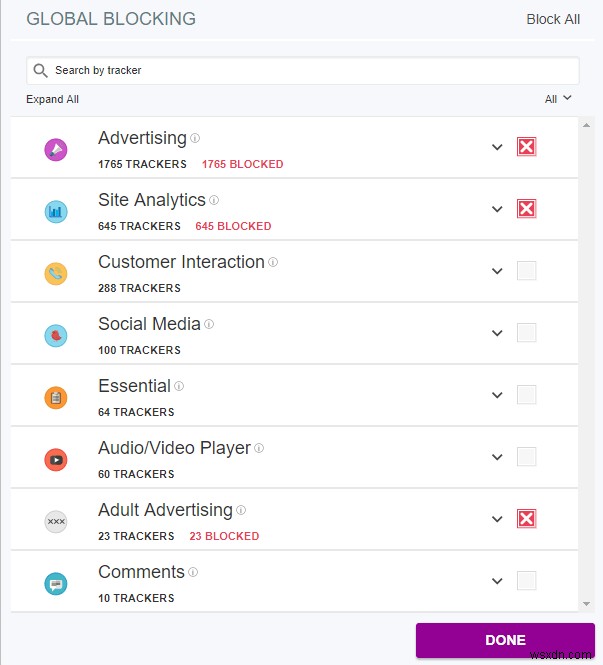Image resolution: width=603 pixels, height=665 pixels.
Task: Block all Customer Interaction trackers checkbox
Action: point(526,271)
